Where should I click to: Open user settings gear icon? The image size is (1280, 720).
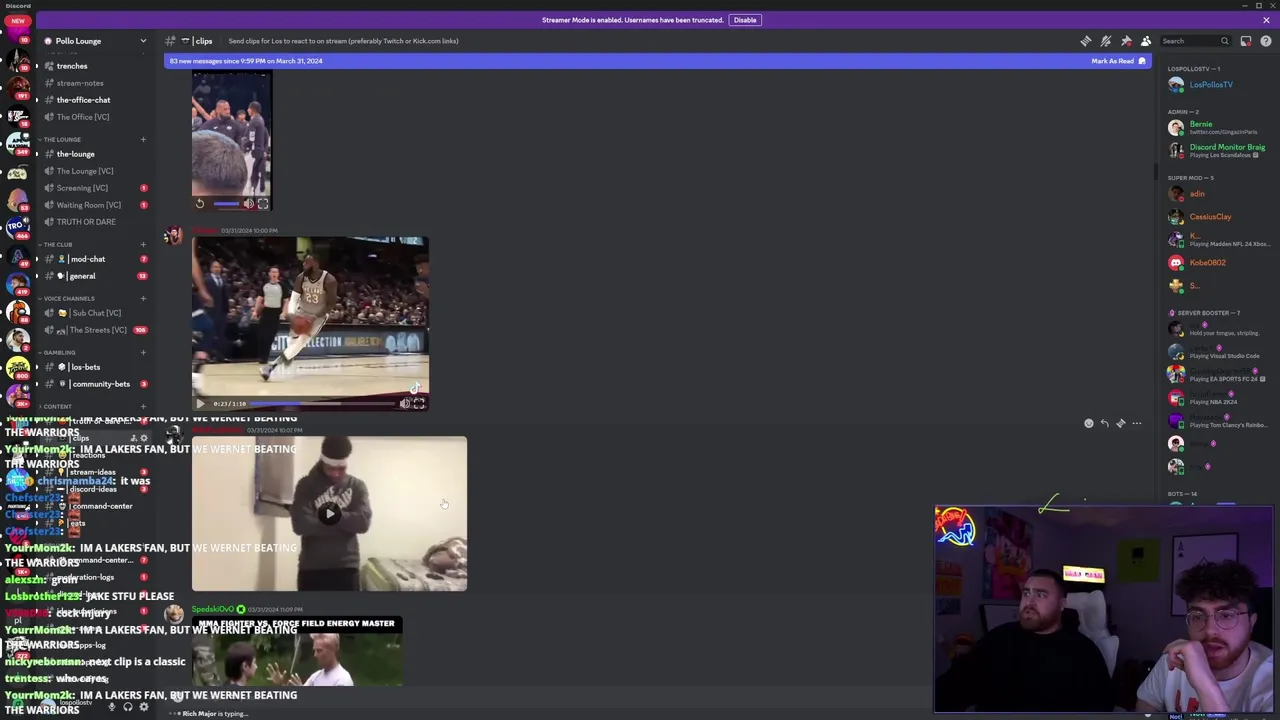tap(144, 707)
